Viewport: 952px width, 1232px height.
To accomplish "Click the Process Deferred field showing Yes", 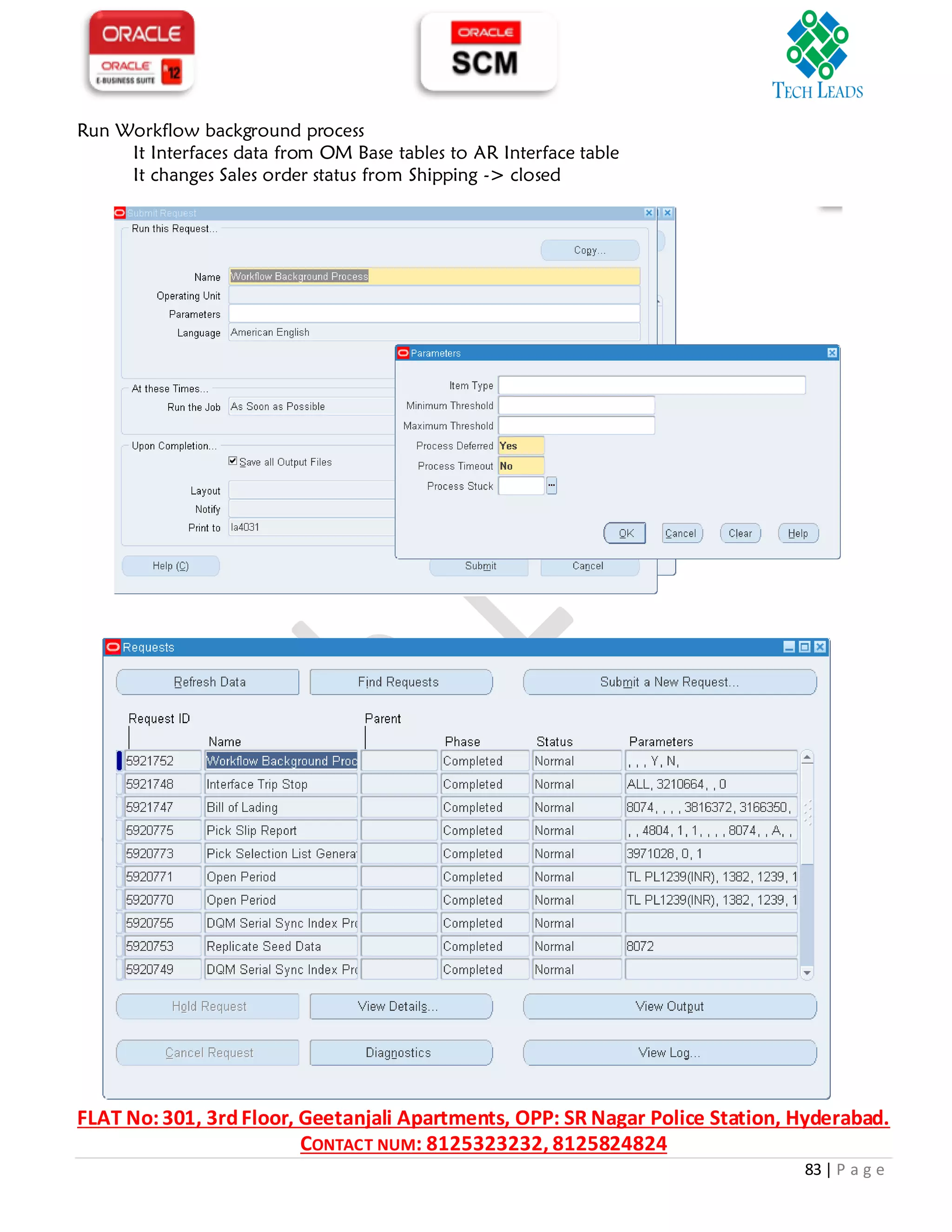I will (x=521, y=446).
